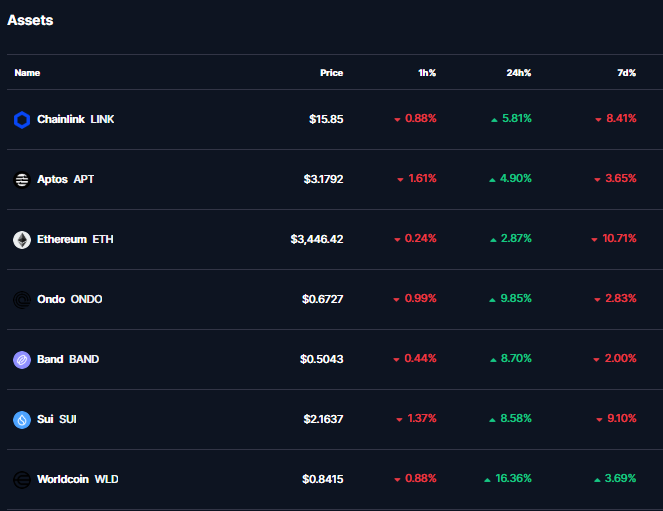Click Chainlink 24h change 5.81%
Screen dimensions: 663x511
[511, 118]
